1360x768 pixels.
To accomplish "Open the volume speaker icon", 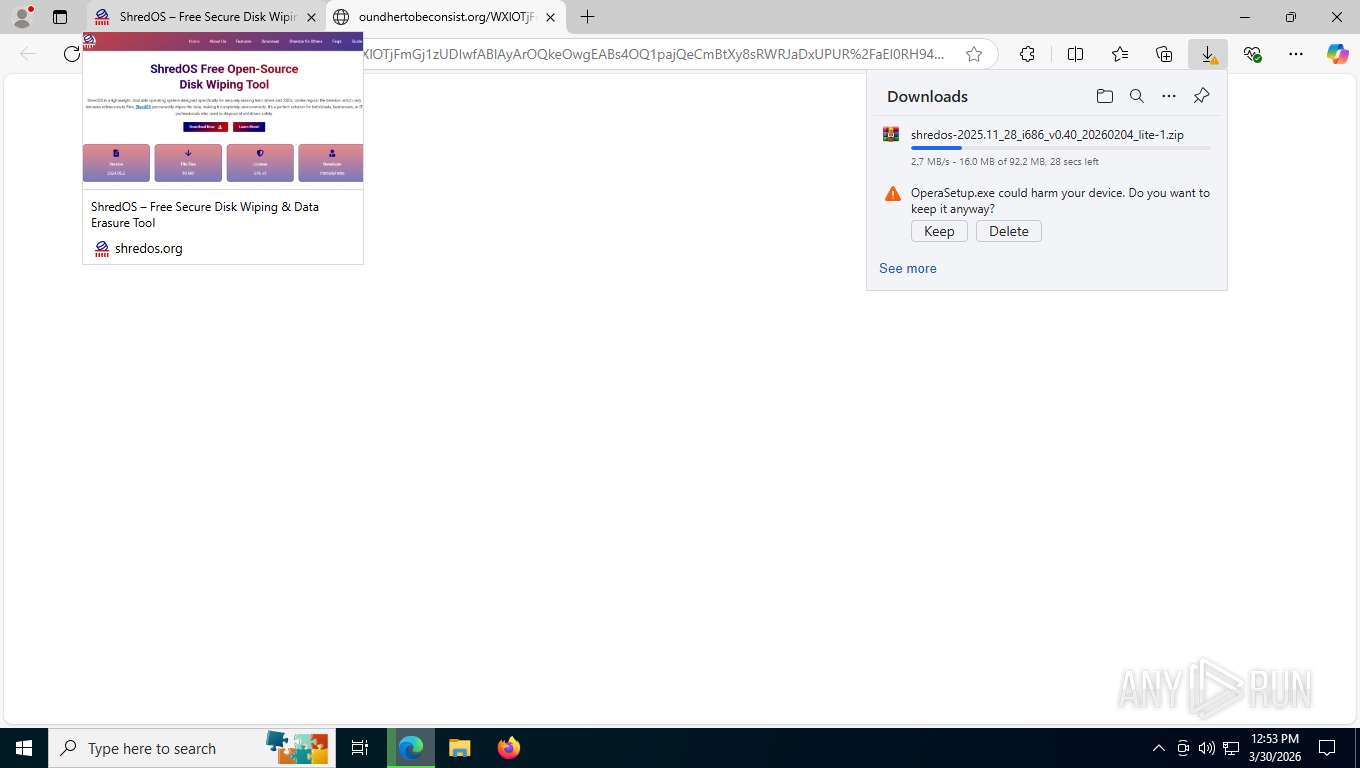I will (x=1206, y=748).
